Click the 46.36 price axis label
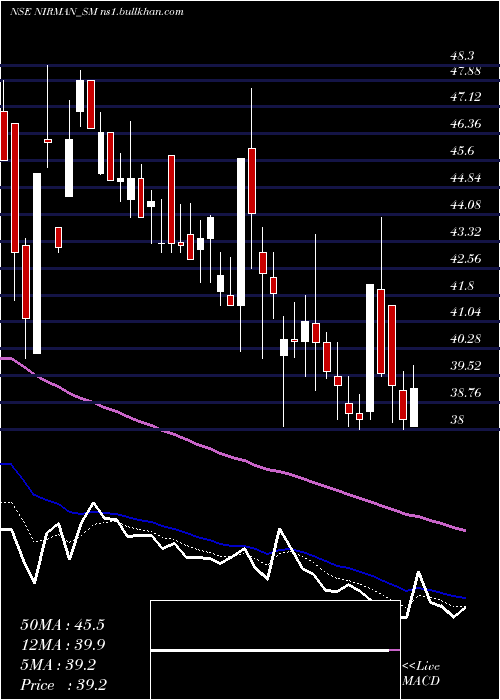The height and width of the screenshot is (700, 500). click(x=465, y=124)
